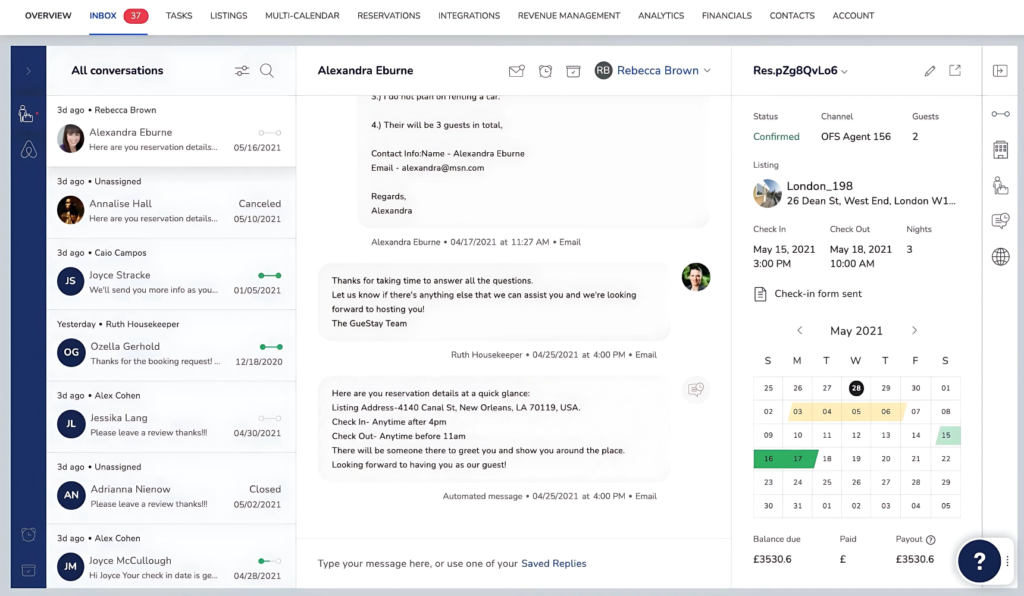Click the globe icon in right sidebar
The width and height of the screenshot is (1024, 596).
coord(1000,257)
